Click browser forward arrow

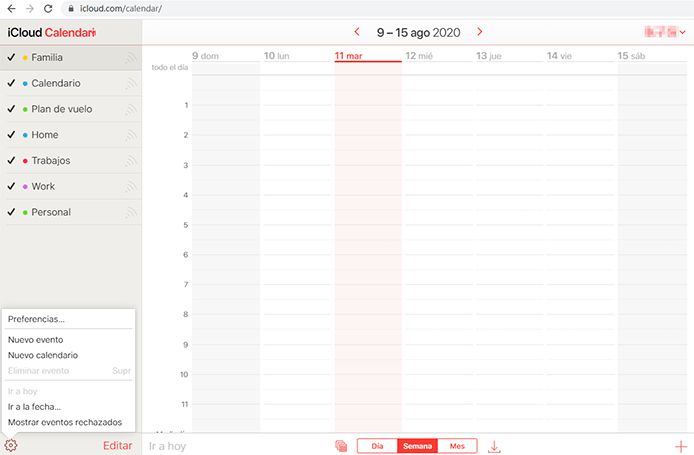30,8
